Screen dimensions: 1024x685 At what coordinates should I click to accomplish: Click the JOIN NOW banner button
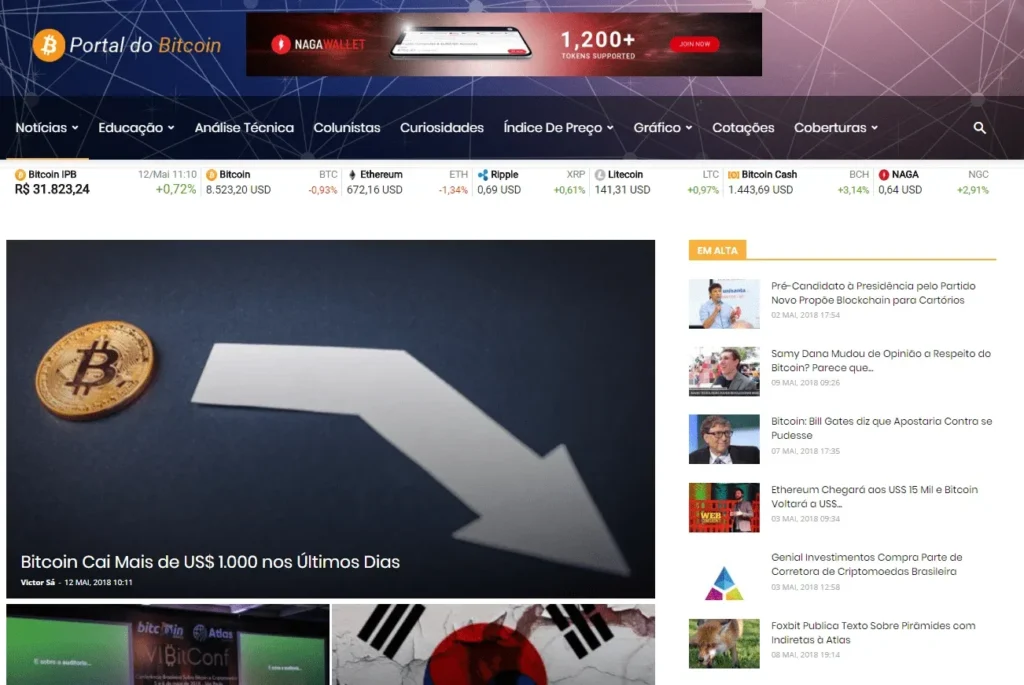[694, 44]
